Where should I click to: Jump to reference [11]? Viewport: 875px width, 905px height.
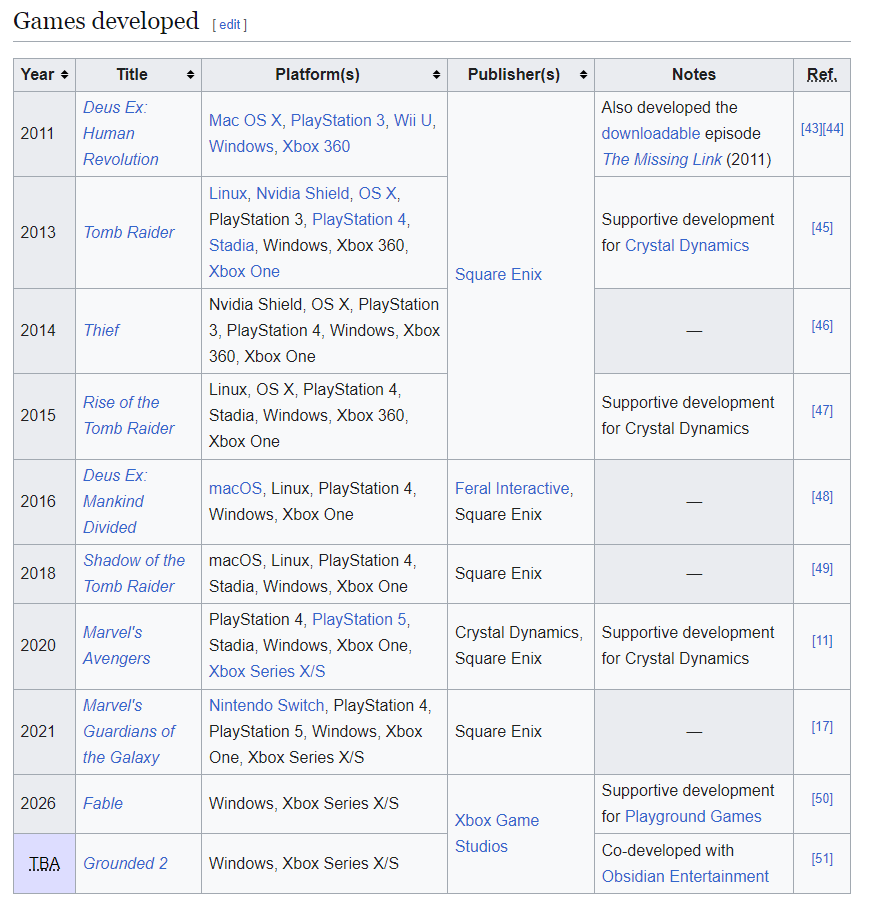pyautogui.click(x=822, y=641)
